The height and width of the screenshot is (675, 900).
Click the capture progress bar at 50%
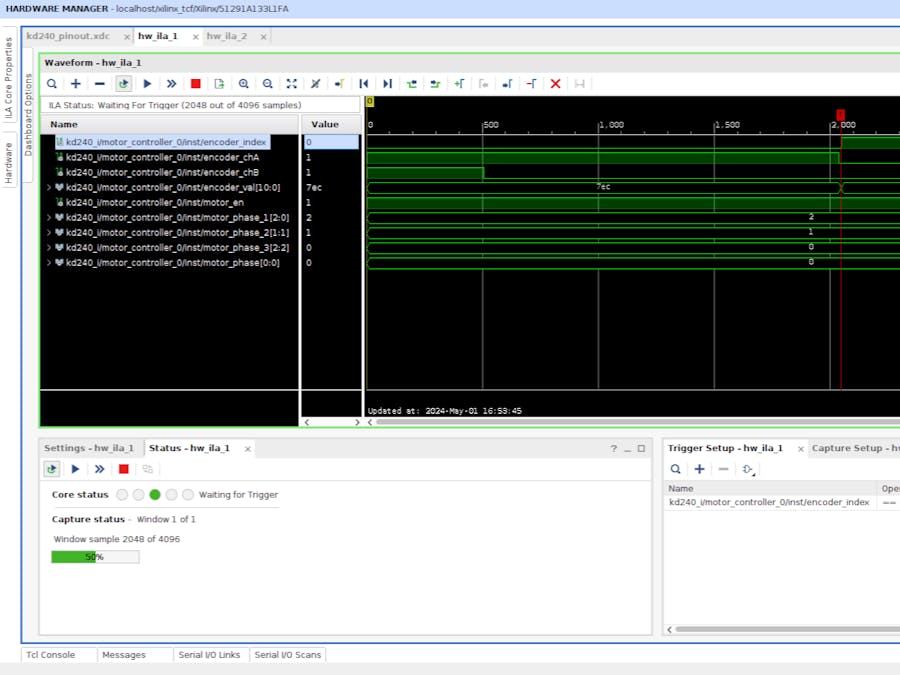pyautogui.click(x=95, y=557)
